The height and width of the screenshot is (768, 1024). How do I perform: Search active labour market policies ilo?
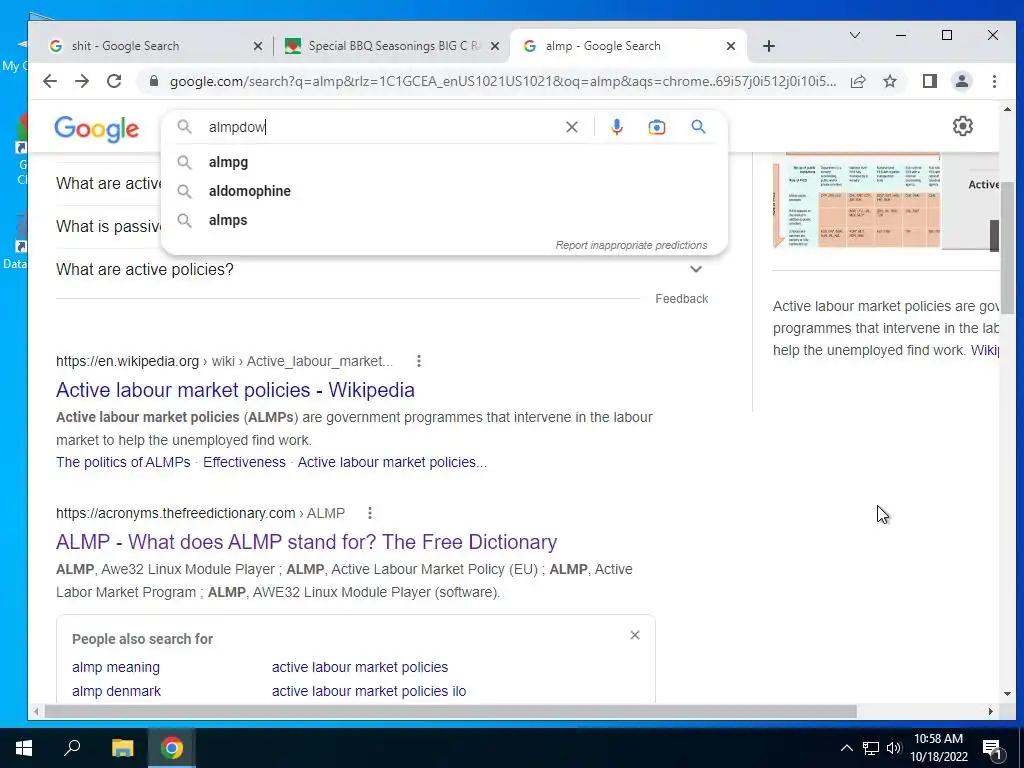click(369, 691)
